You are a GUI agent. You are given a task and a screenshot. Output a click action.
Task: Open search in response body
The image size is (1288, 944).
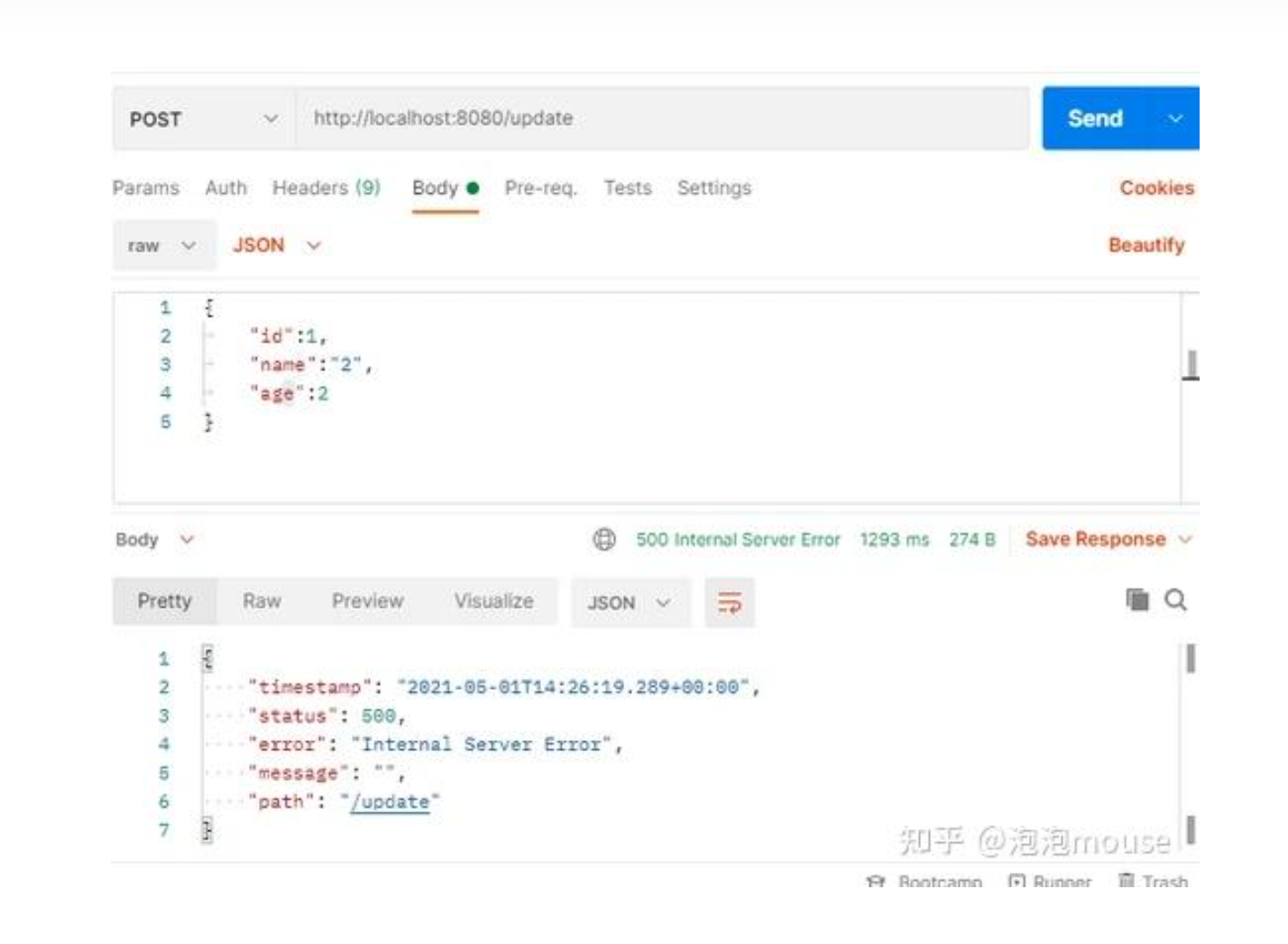(1175, 600)
